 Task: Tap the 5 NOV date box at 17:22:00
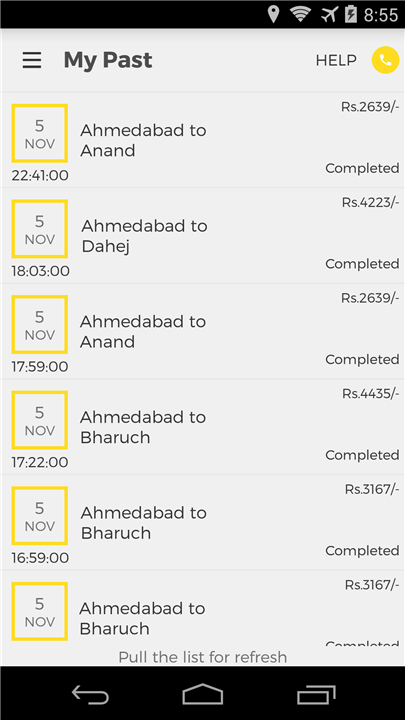pyautogui.click(x=39, y=420)
